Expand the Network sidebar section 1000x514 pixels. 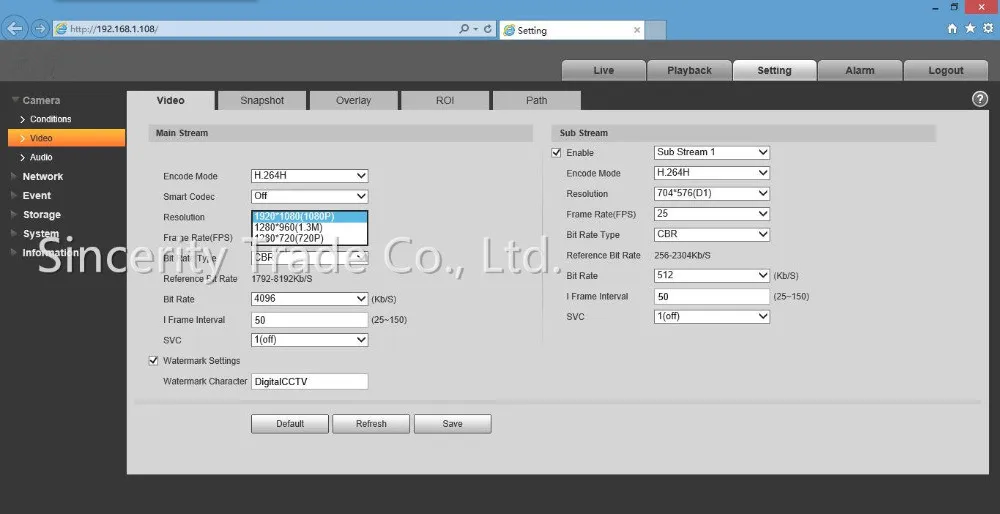[43, 177]
